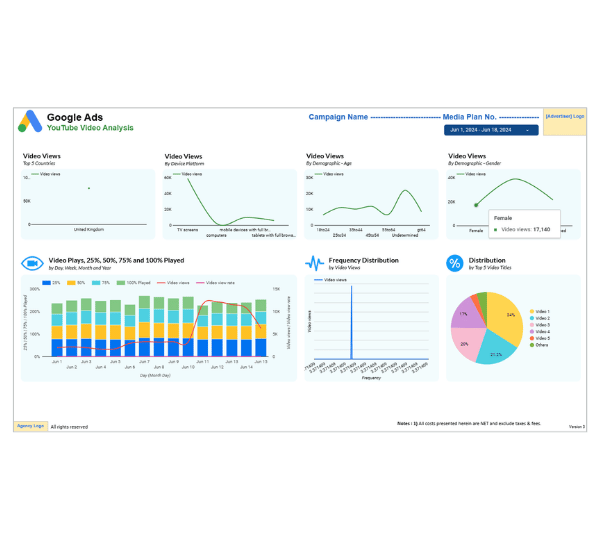This screenshot has height=540, width=600.
Task: Click the Media Plan No. header text
Action: (470, 117)
